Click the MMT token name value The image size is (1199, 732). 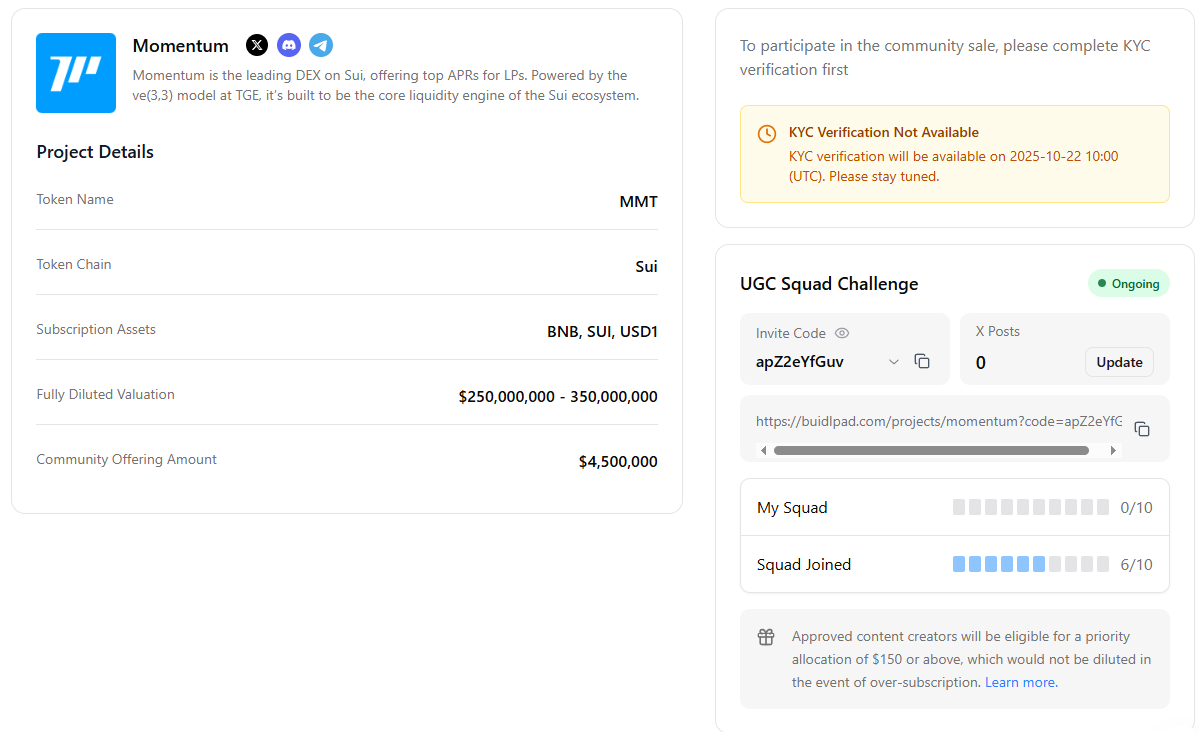click(638, 202)
